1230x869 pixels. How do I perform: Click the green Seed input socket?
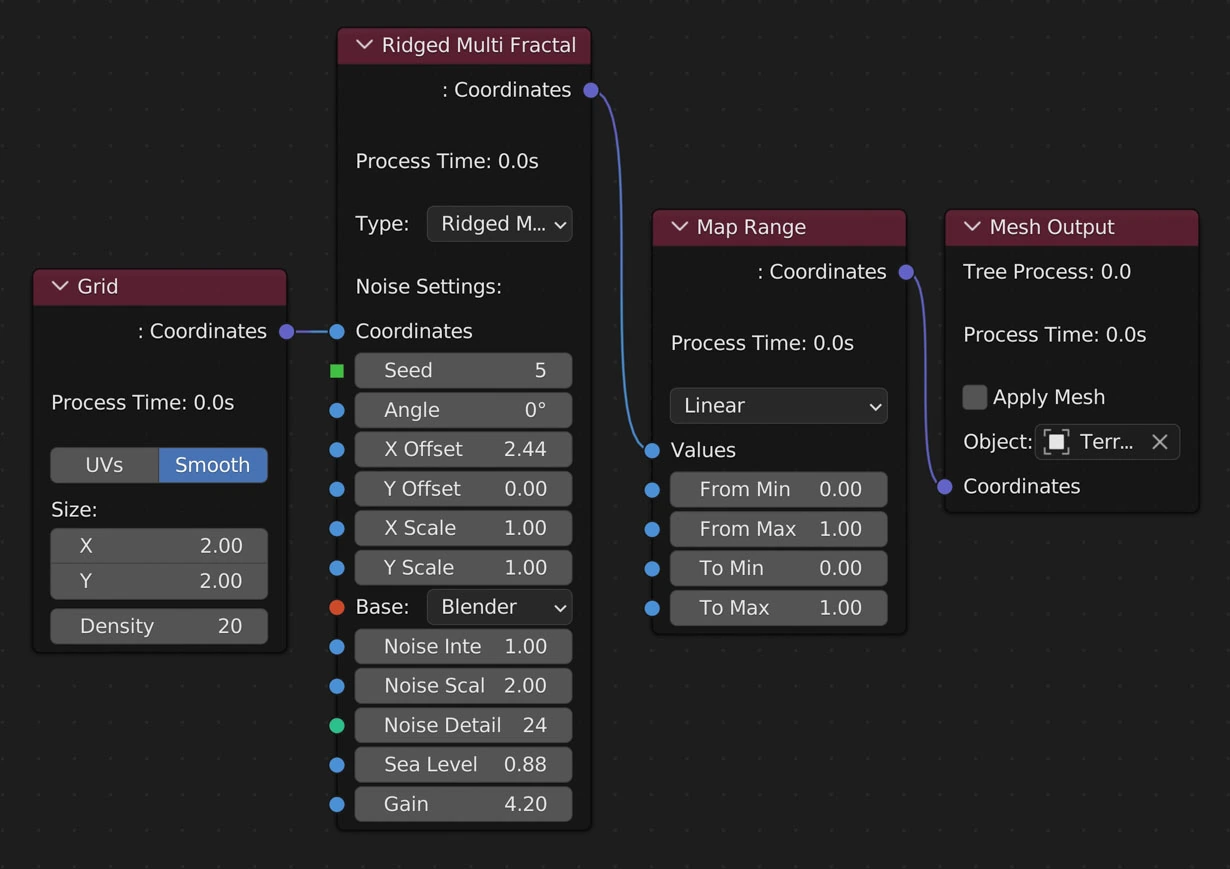[337, 371]
